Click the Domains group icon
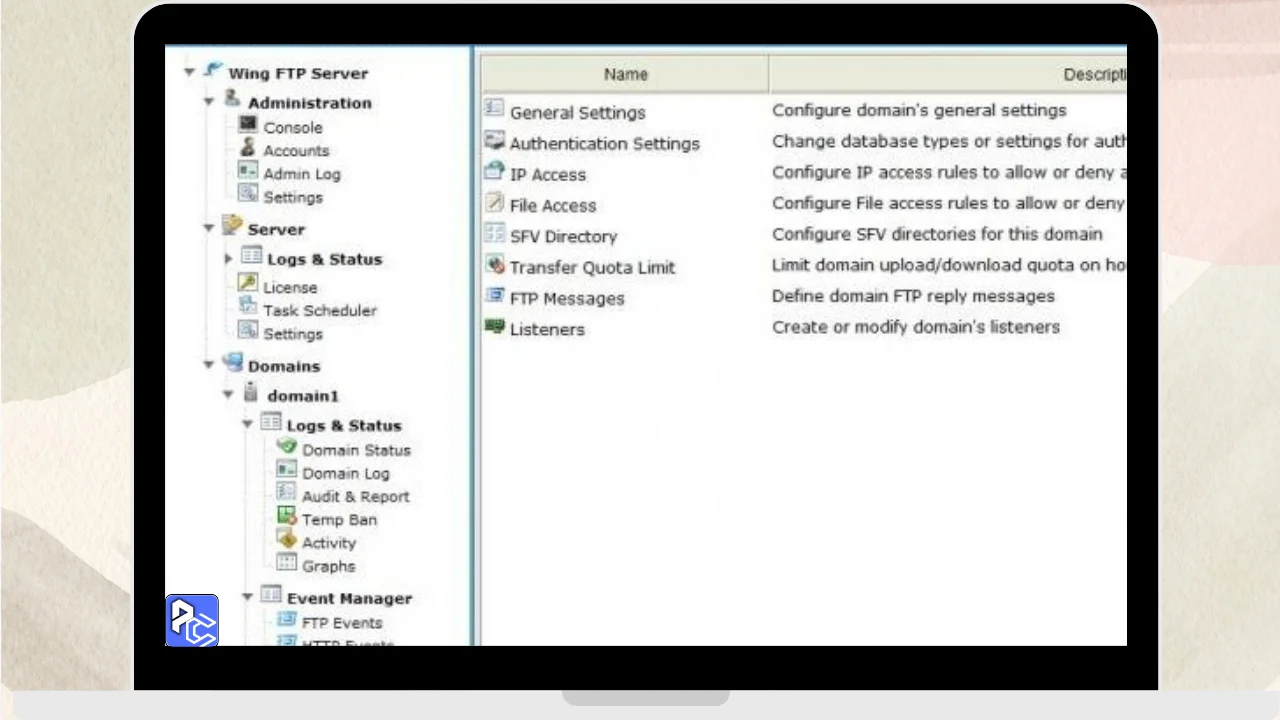The height and width of the screenshot is (720, 1280). coord(232,362)
